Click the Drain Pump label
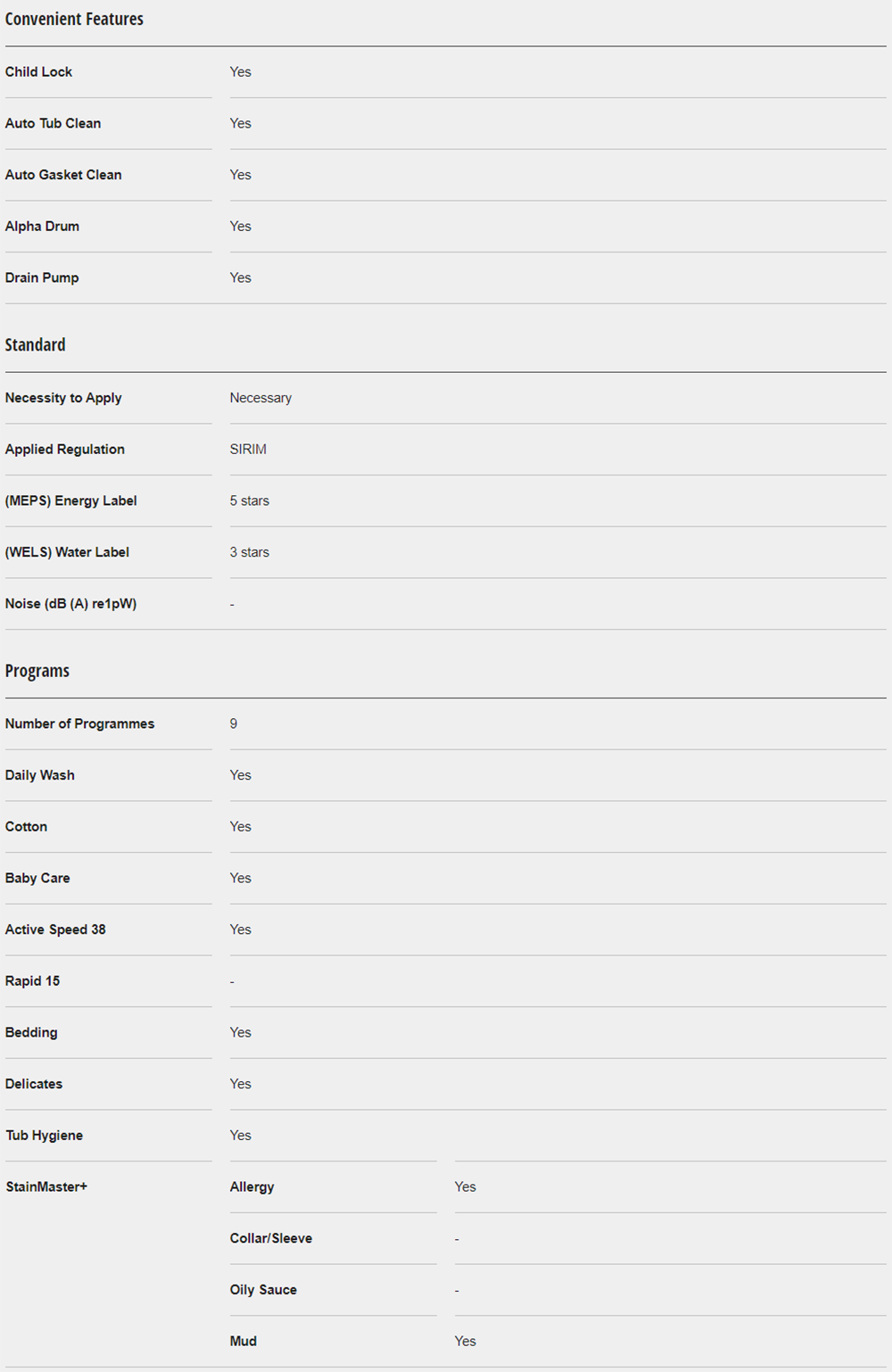This screenshot has height=1372, width=892. click(42, 278)
